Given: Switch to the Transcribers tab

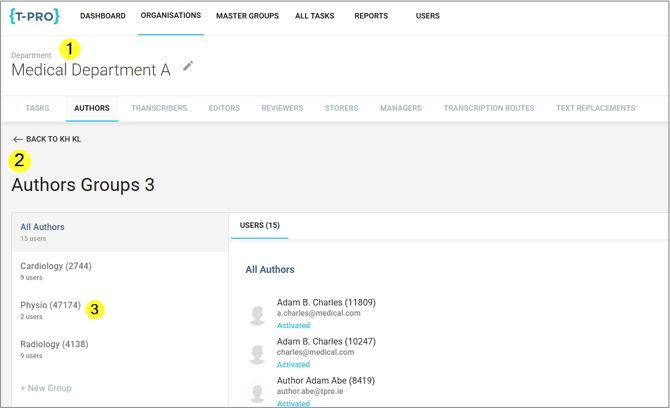Looking at the screenshot, I should [x=159, y=108].
